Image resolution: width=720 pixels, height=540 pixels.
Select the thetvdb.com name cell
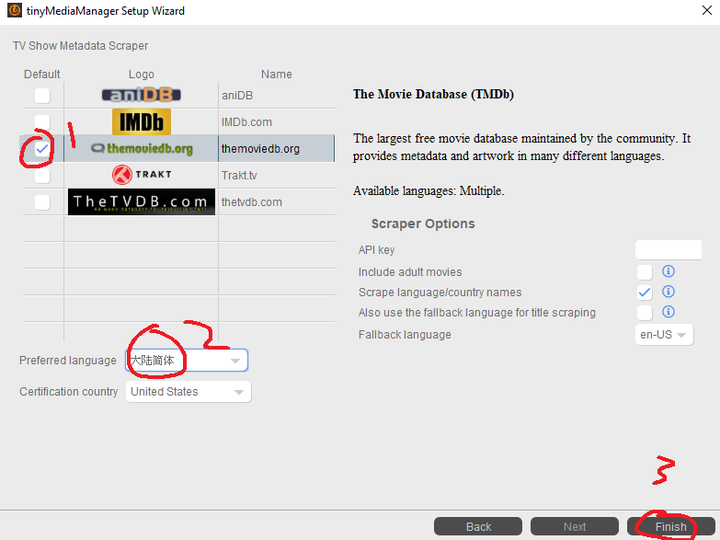coord(277,202)
